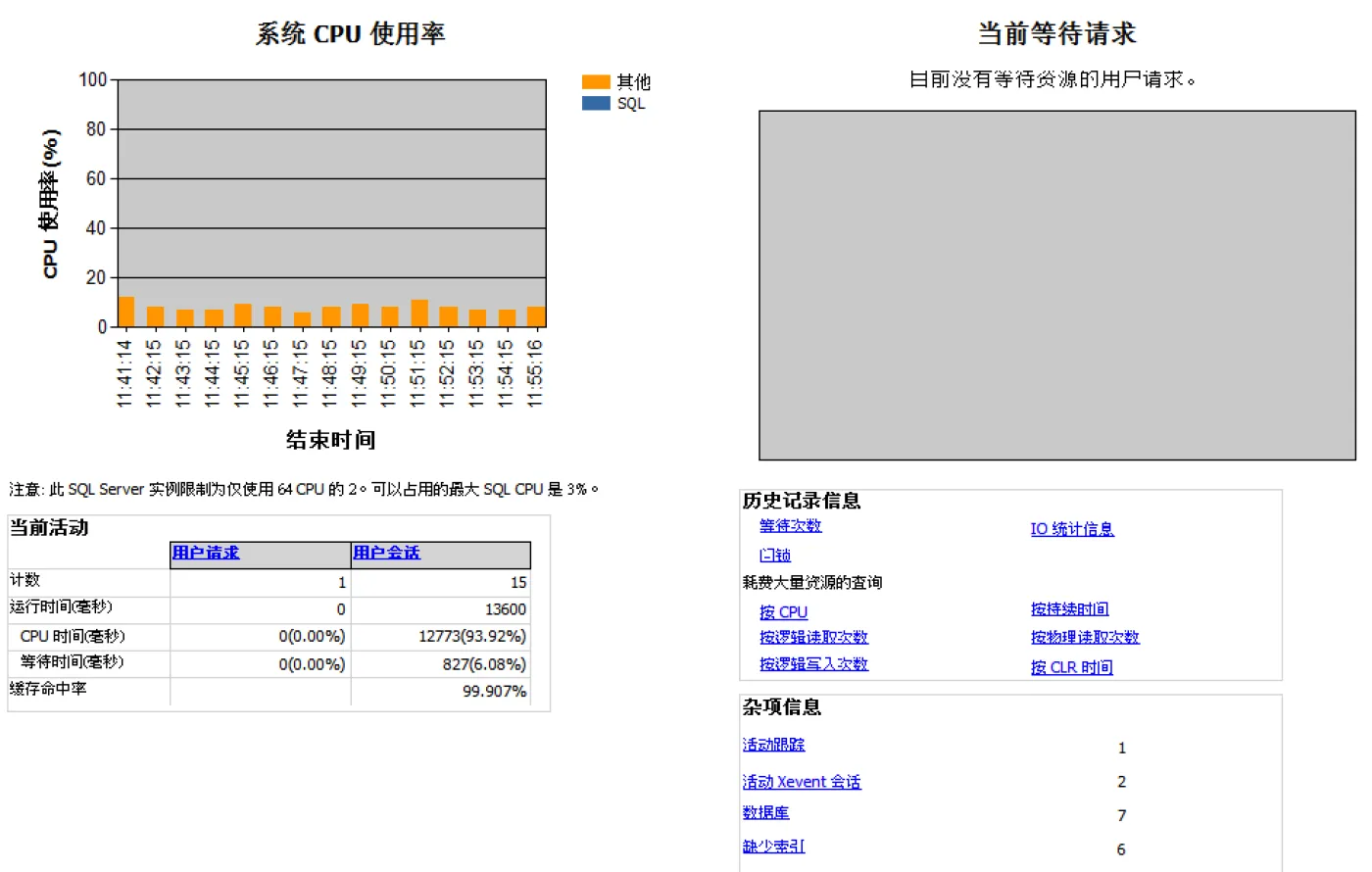Open the 等待次数 history link
This screenshot has height=872, width=1372.
point(790,526)
